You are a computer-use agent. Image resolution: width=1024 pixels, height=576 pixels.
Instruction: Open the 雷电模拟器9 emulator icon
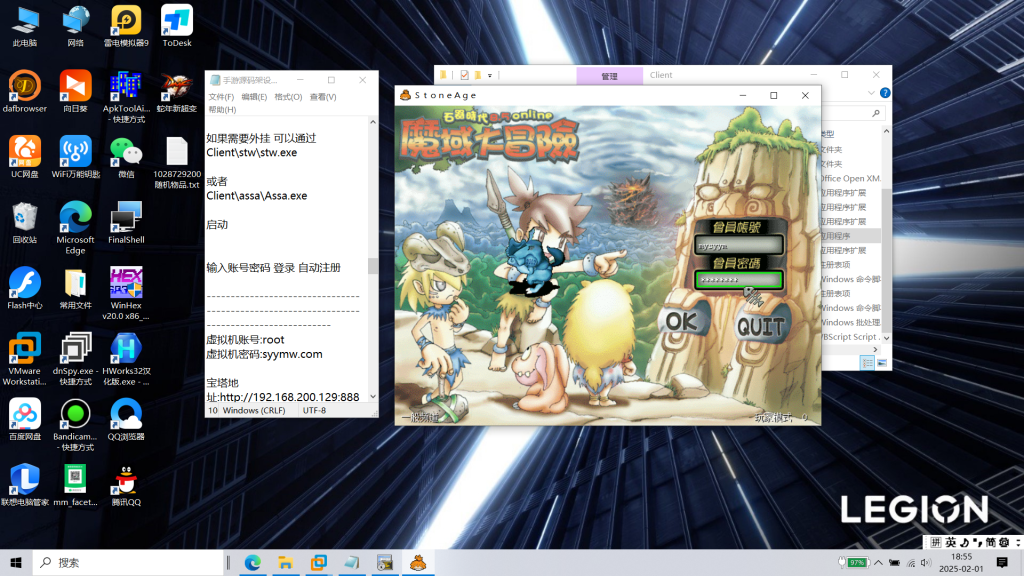click(126, 26)
